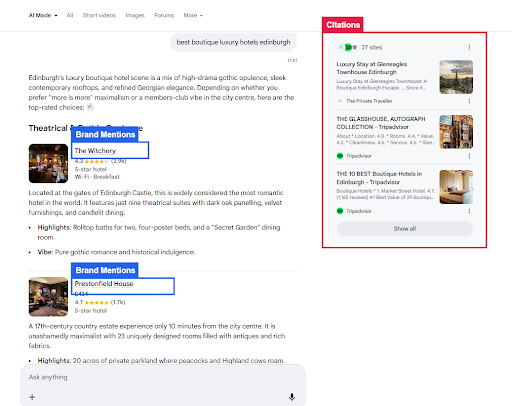512x406 pixels.
Task: Switch to the Forums tab
Action: 164,15
